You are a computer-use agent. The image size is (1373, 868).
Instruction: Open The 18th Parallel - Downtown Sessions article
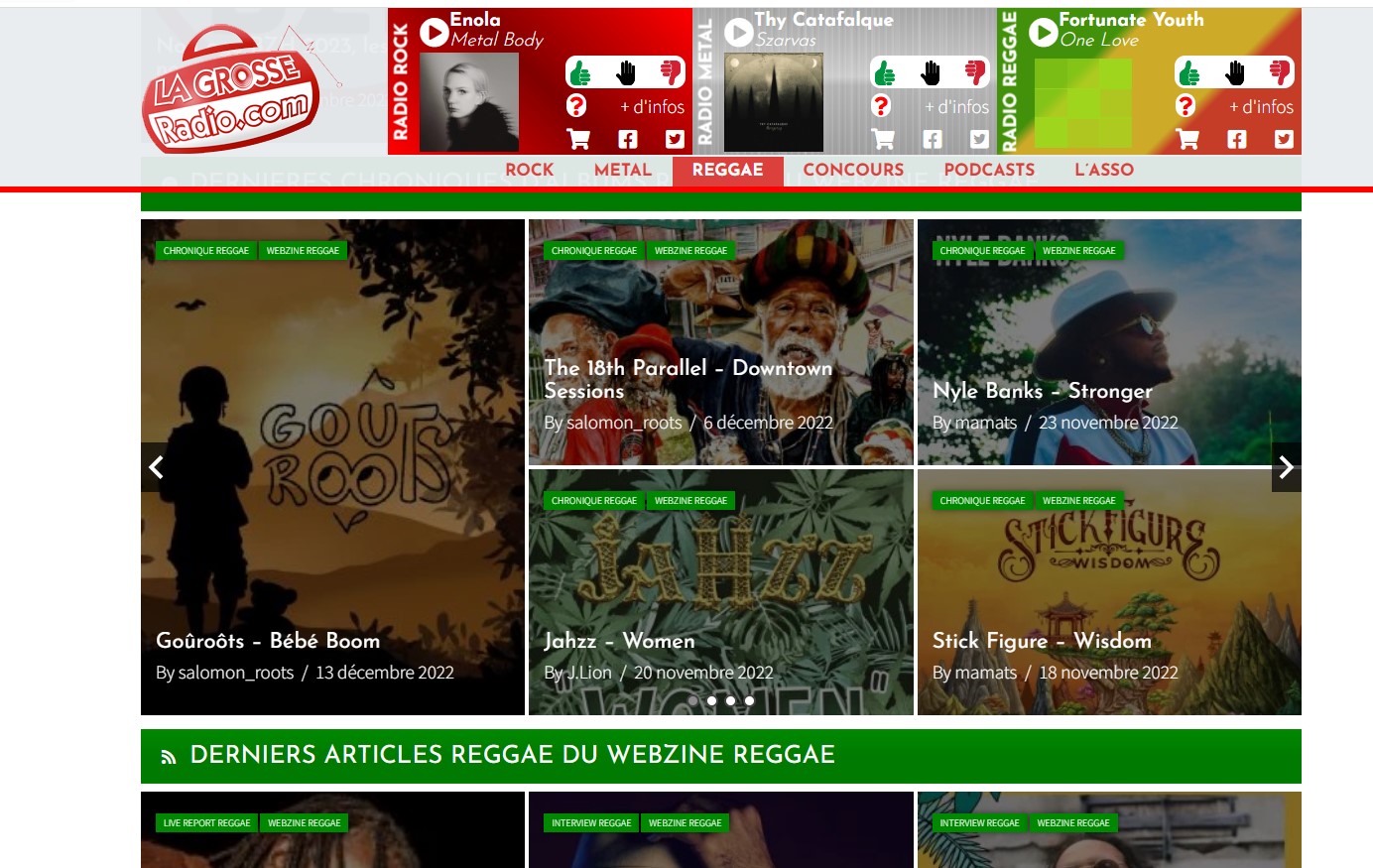[688, 379]
